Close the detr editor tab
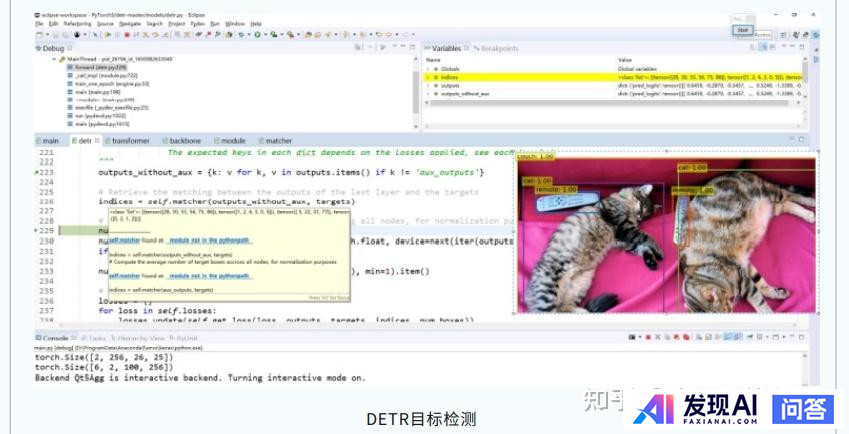 (97, 140)
